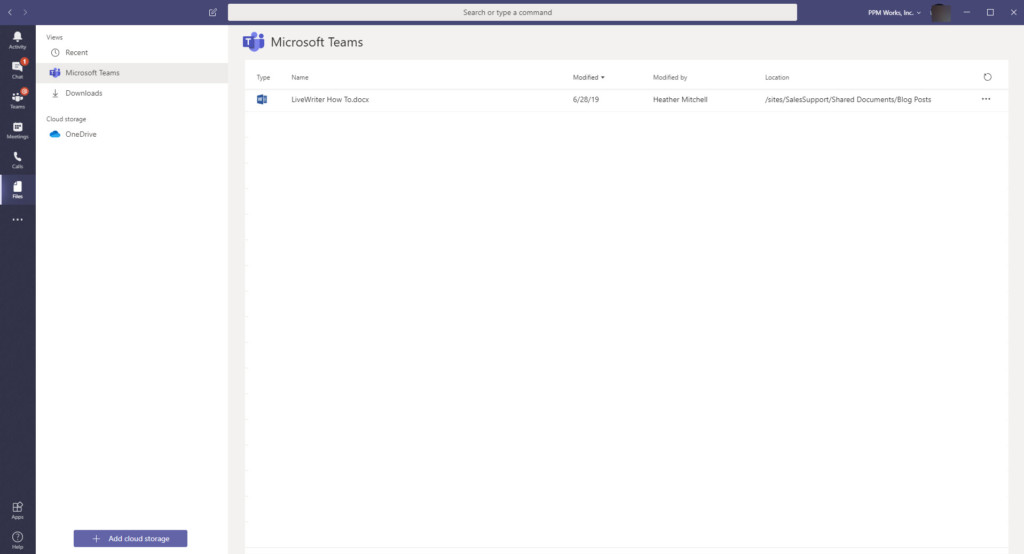Open the Meetings calendar icon
1024x554 pixels.
click(18, 130)
